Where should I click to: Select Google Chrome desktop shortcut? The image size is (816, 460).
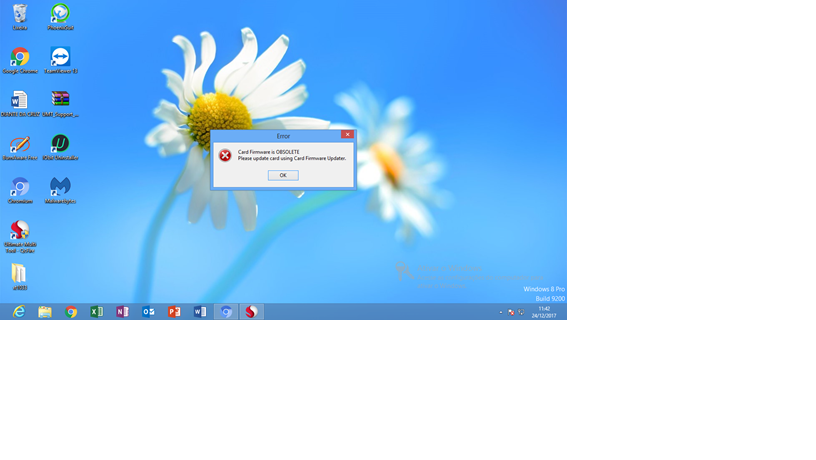(x=20, y=60)
